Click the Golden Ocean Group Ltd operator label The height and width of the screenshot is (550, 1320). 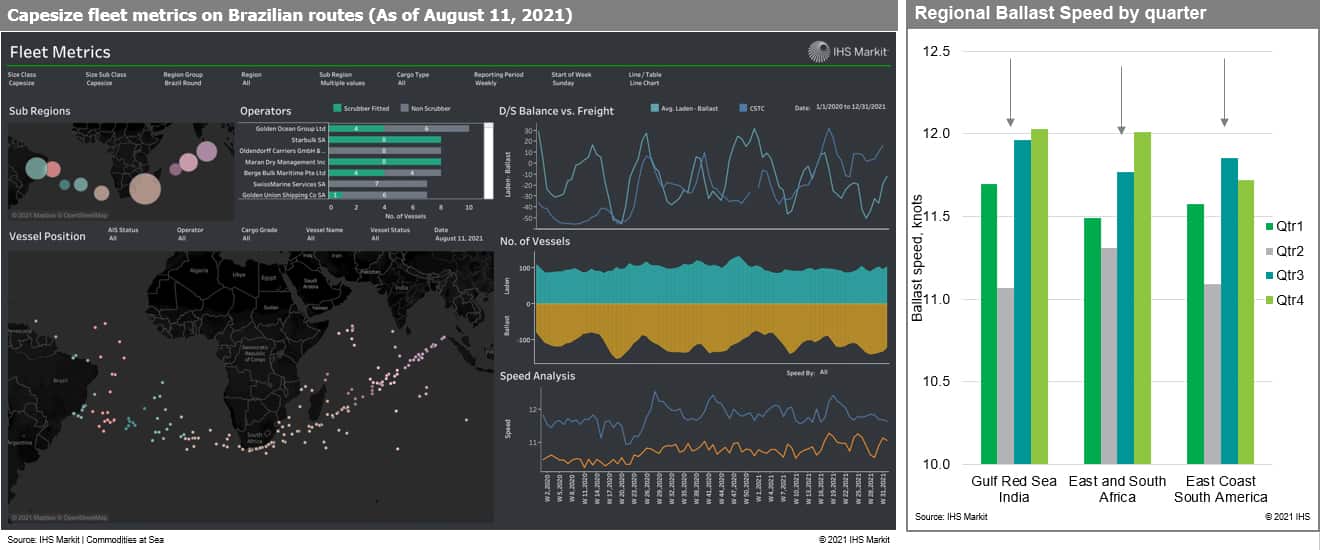(290, 129)
